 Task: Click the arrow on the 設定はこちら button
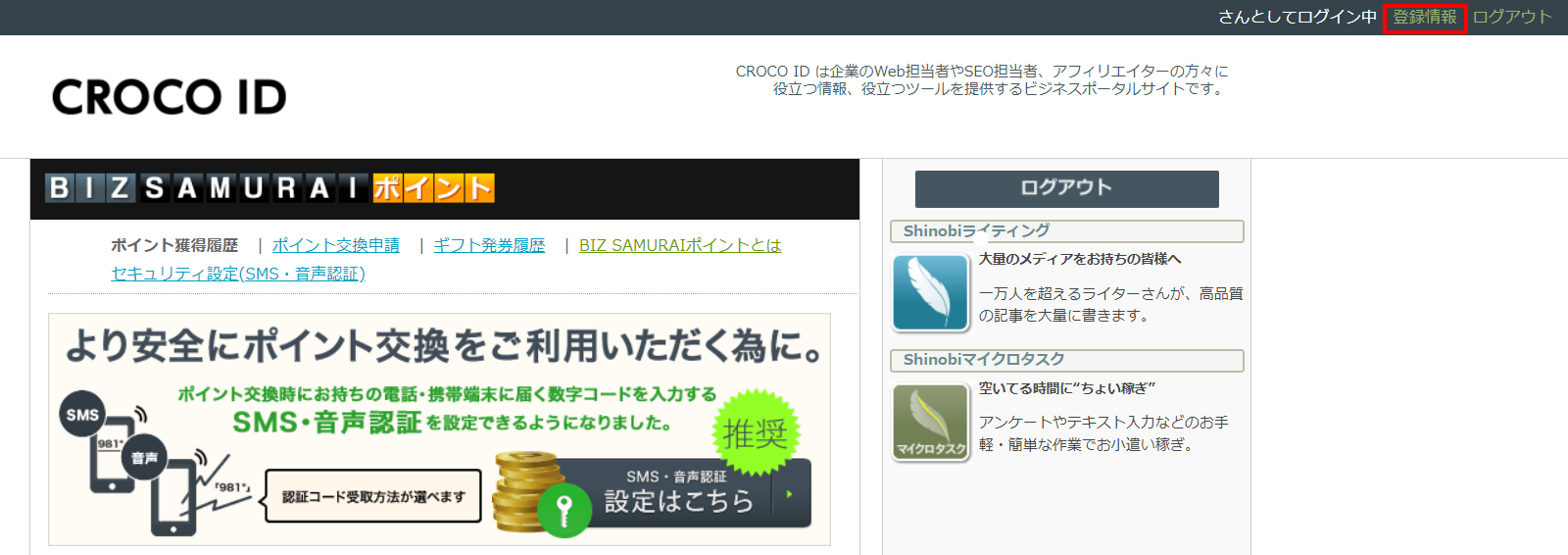pos(790,494)
